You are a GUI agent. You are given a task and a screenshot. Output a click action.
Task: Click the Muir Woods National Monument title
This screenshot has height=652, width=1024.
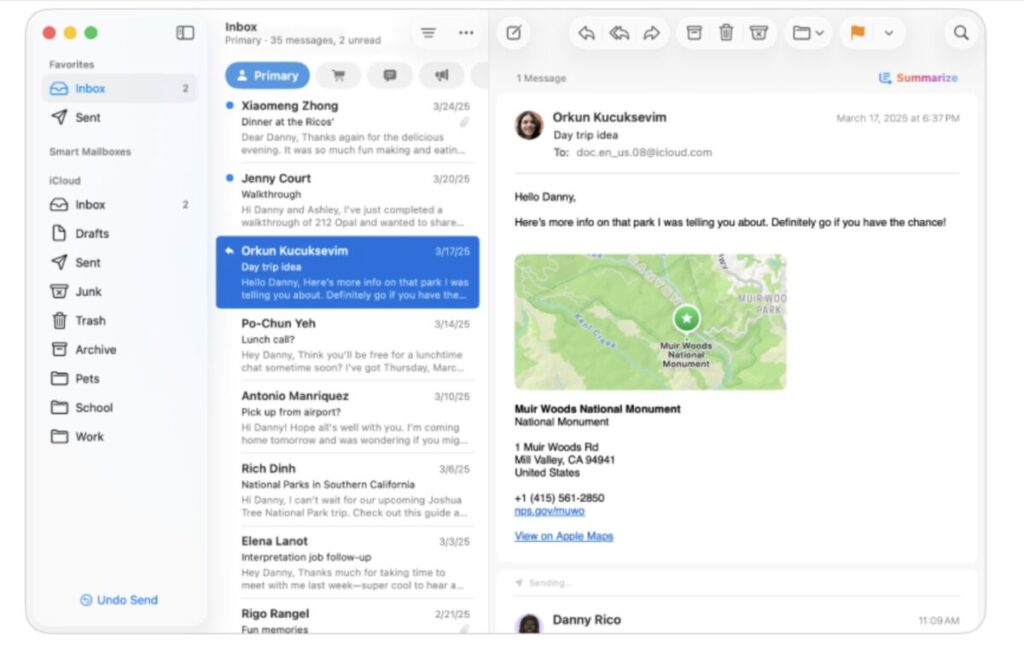(598, 409)
